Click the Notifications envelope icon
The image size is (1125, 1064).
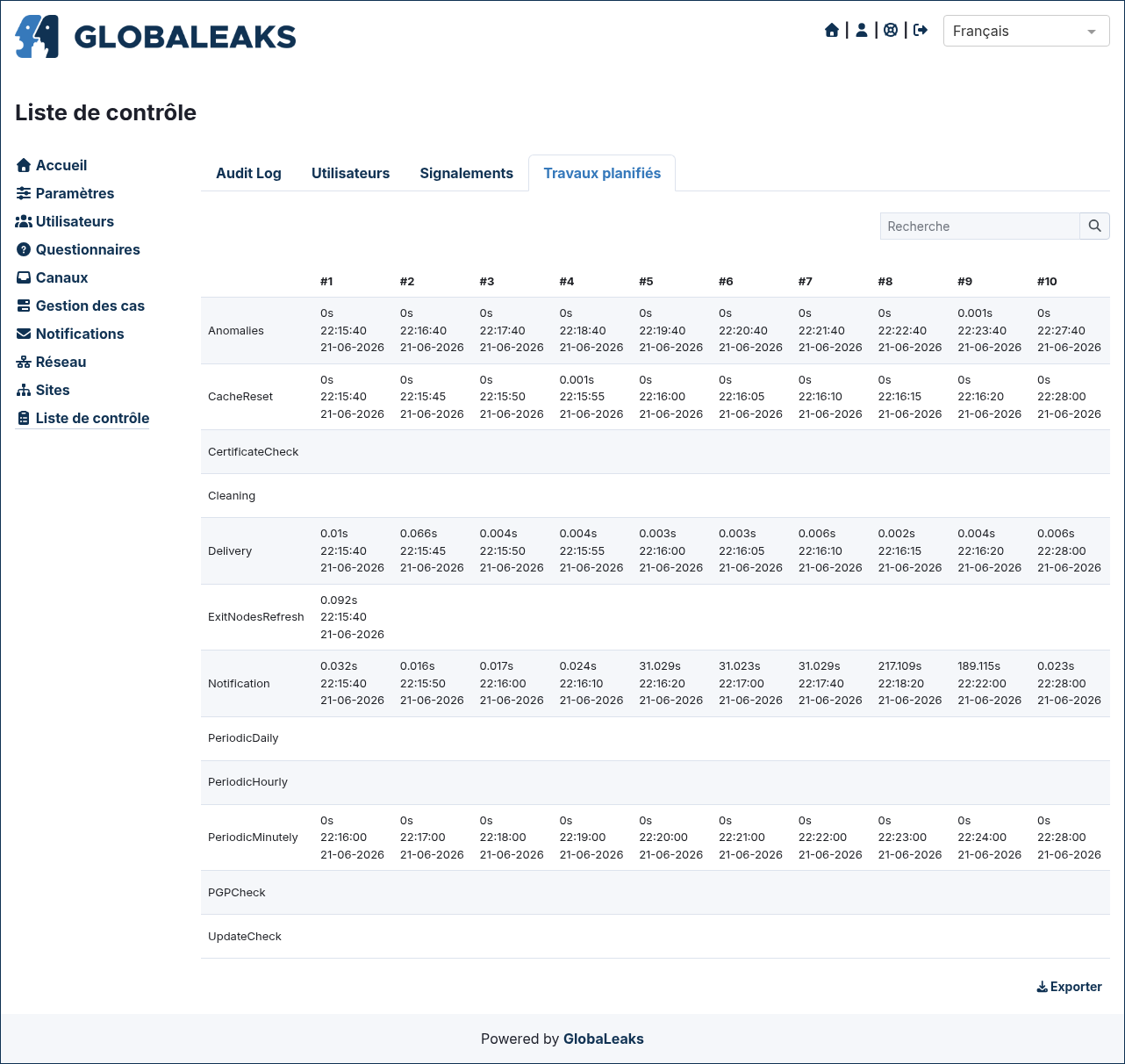point(24,334)
